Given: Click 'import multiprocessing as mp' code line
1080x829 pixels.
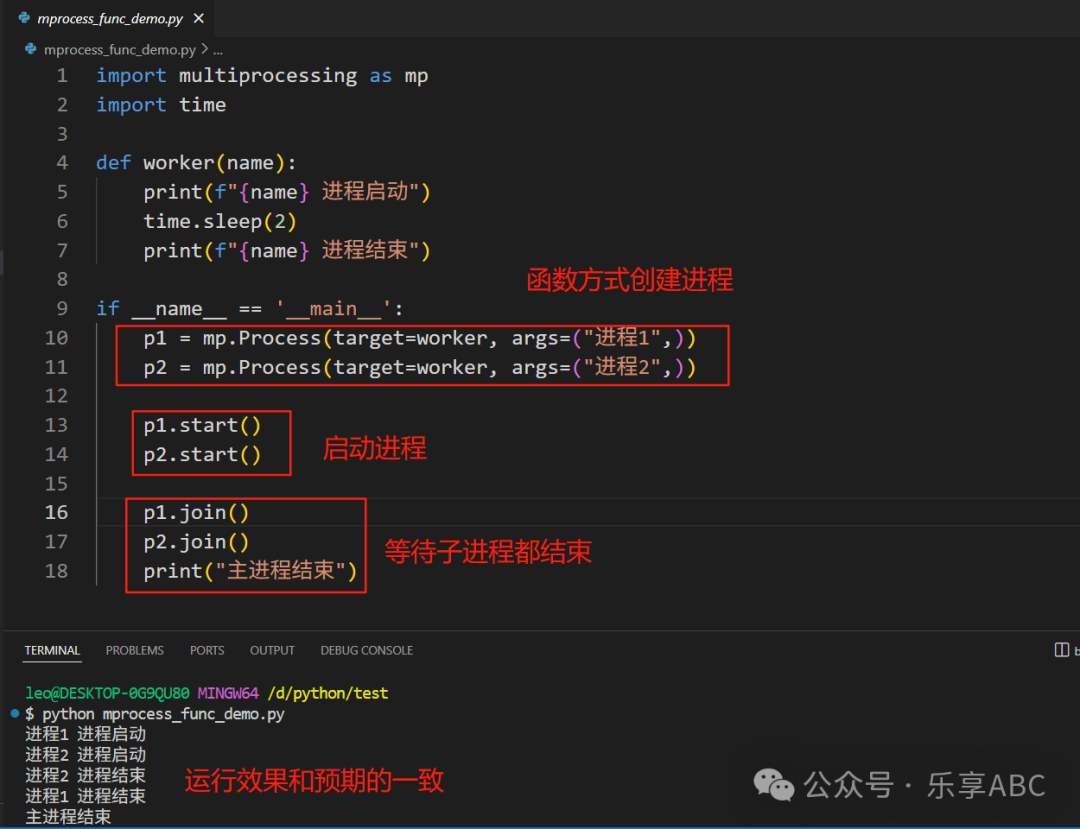Looking at the screenshot, I should [x=262, y=75].
